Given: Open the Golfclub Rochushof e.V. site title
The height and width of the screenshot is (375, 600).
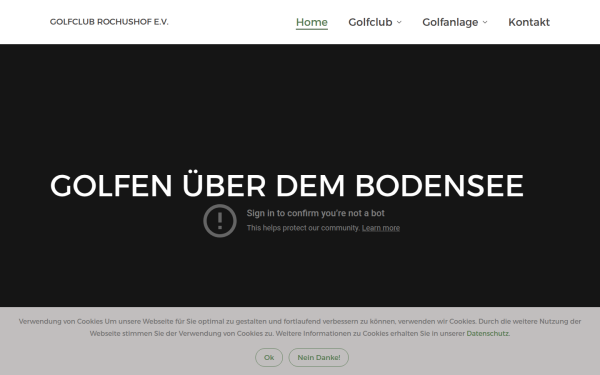Looking at the screenshot, I should tap(109, 22).
